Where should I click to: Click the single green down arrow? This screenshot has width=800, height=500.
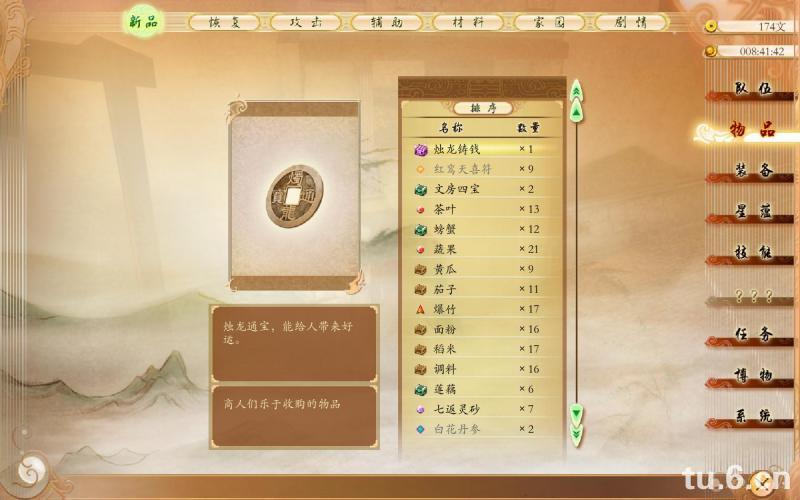[x=576, y=415]
